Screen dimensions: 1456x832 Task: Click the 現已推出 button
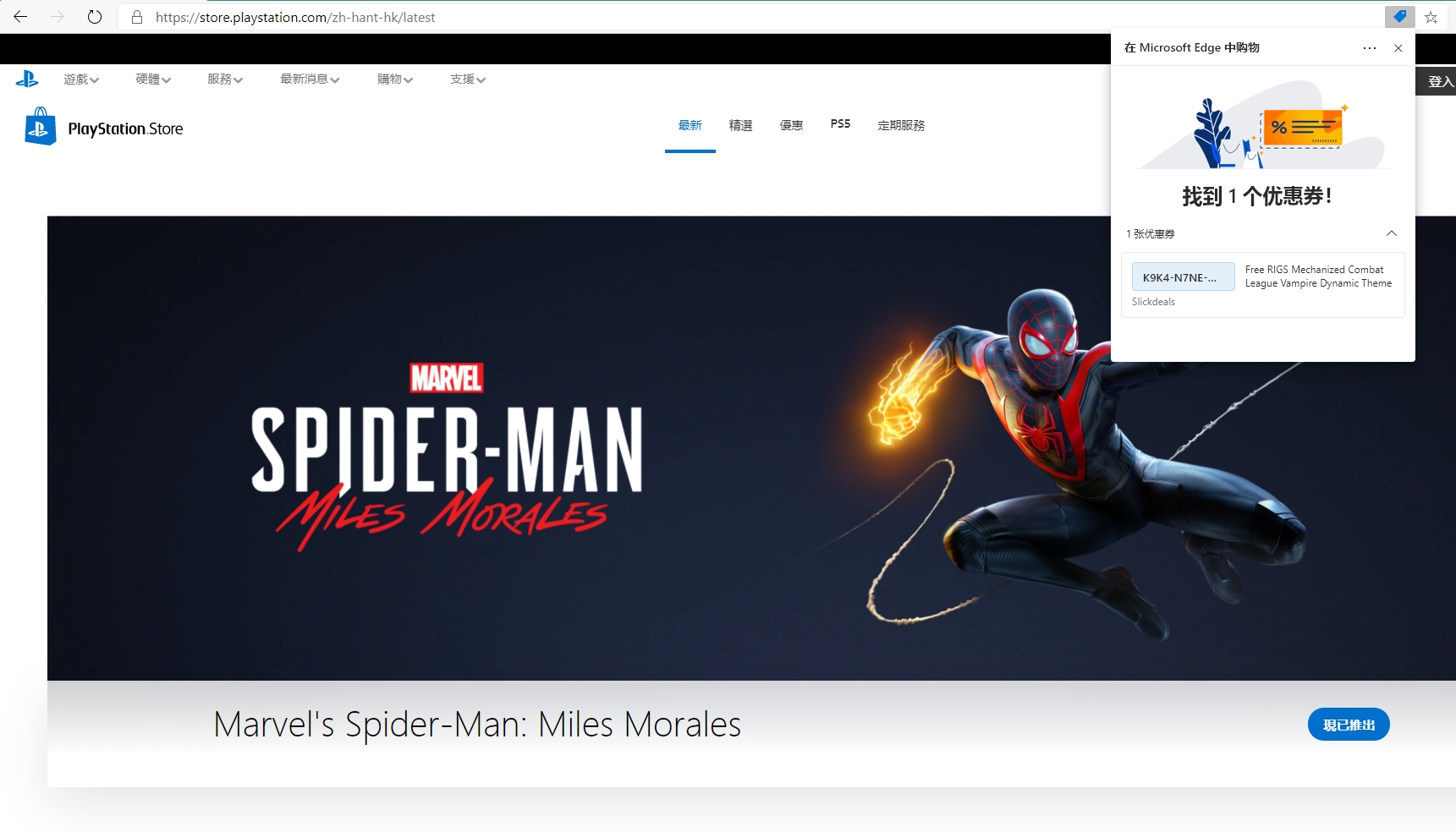tap(1349, 725)
